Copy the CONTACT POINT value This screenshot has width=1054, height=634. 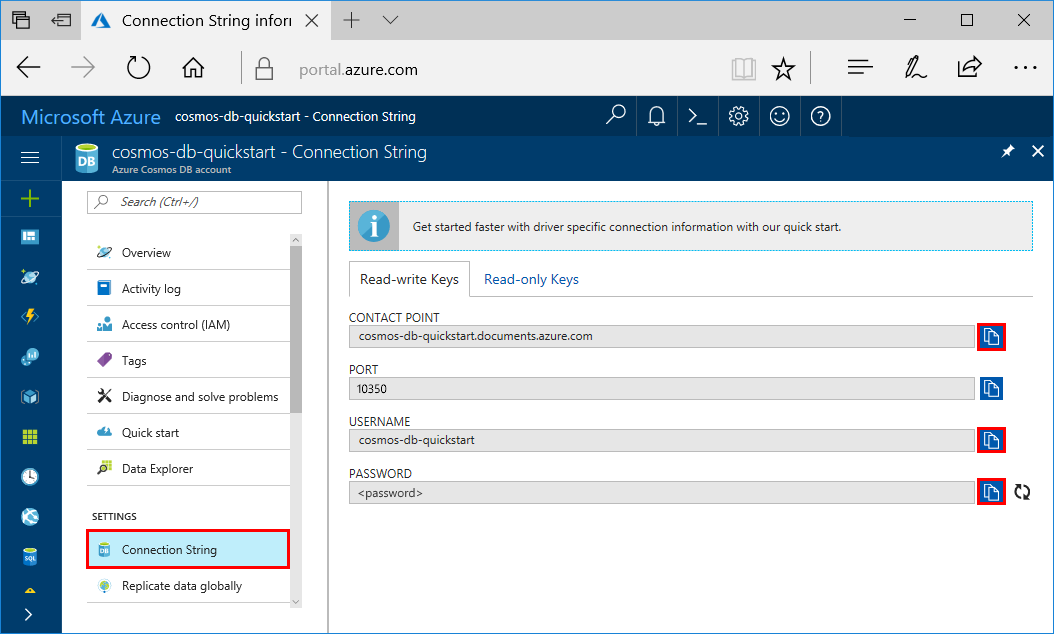[991, 336]
